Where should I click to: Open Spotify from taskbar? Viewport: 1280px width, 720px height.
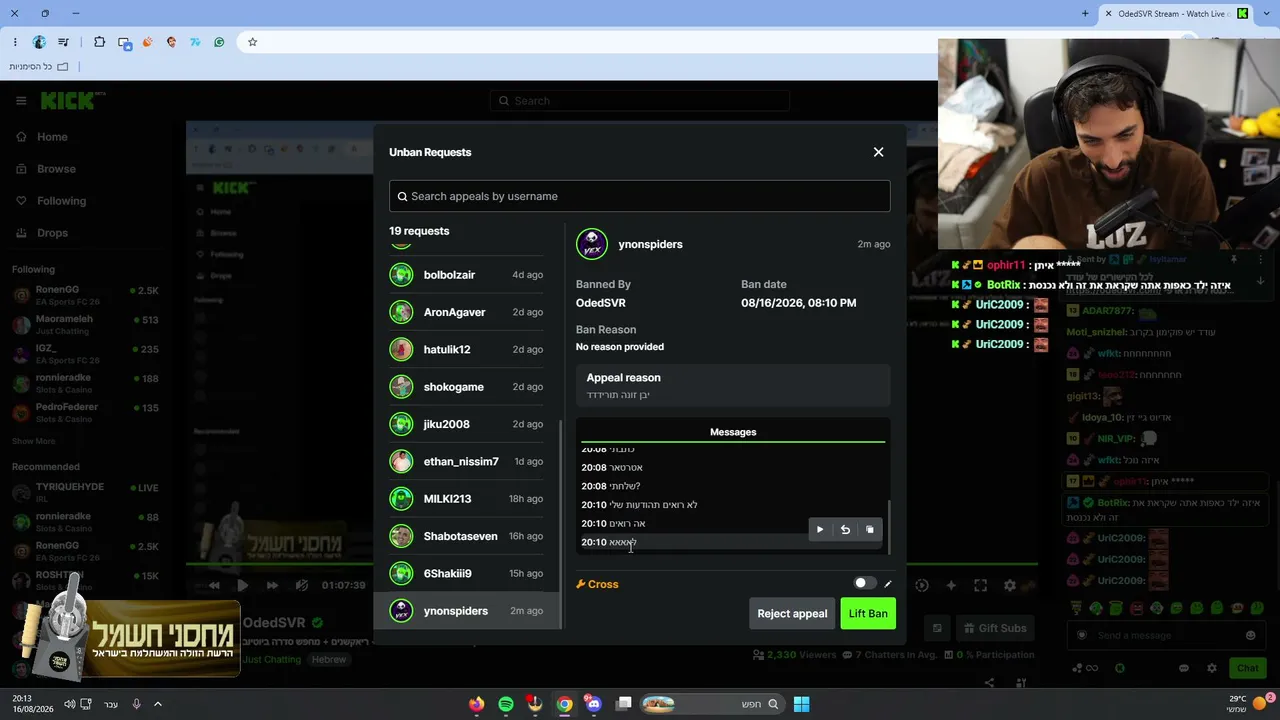coord(506,704)
